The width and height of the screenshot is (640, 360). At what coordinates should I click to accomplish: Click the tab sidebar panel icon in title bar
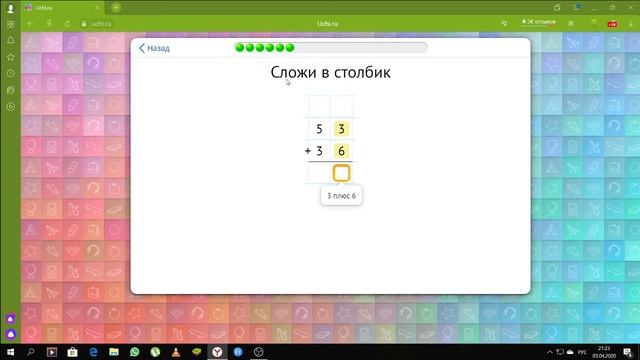coord(557,7)
